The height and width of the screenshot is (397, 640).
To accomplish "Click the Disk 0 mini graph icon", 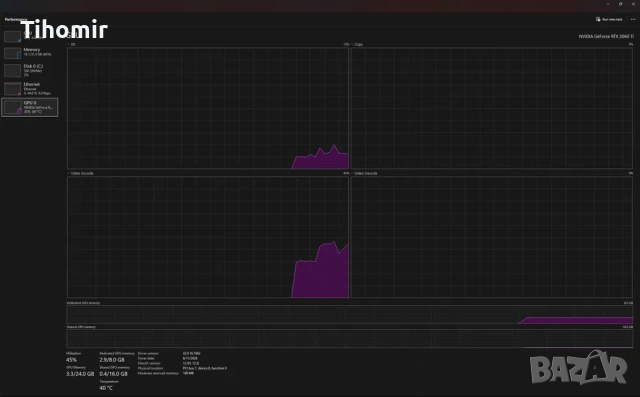I will 12,70.
